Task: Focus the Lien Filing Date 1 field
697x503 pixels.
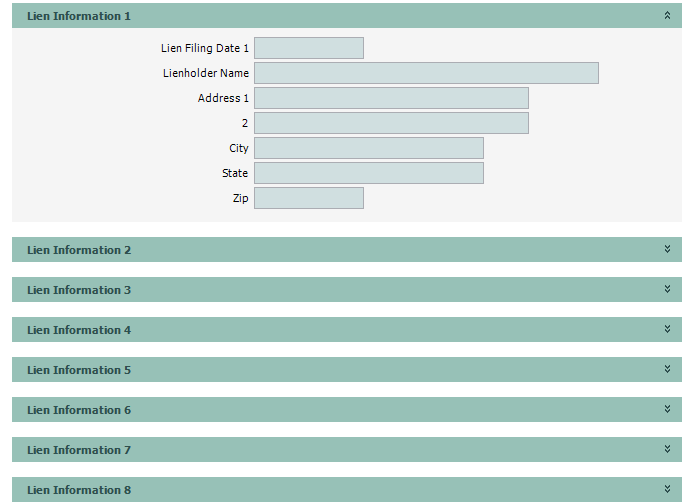Action: [309, 48]
